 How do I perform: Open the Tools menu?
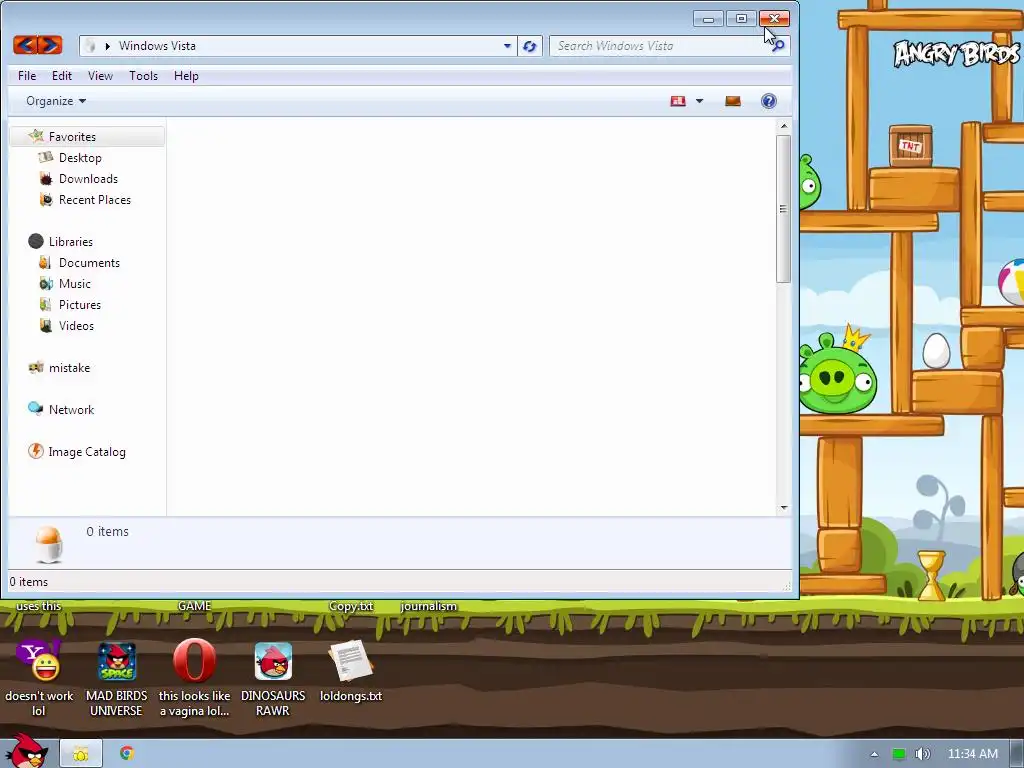pos(144,76)
